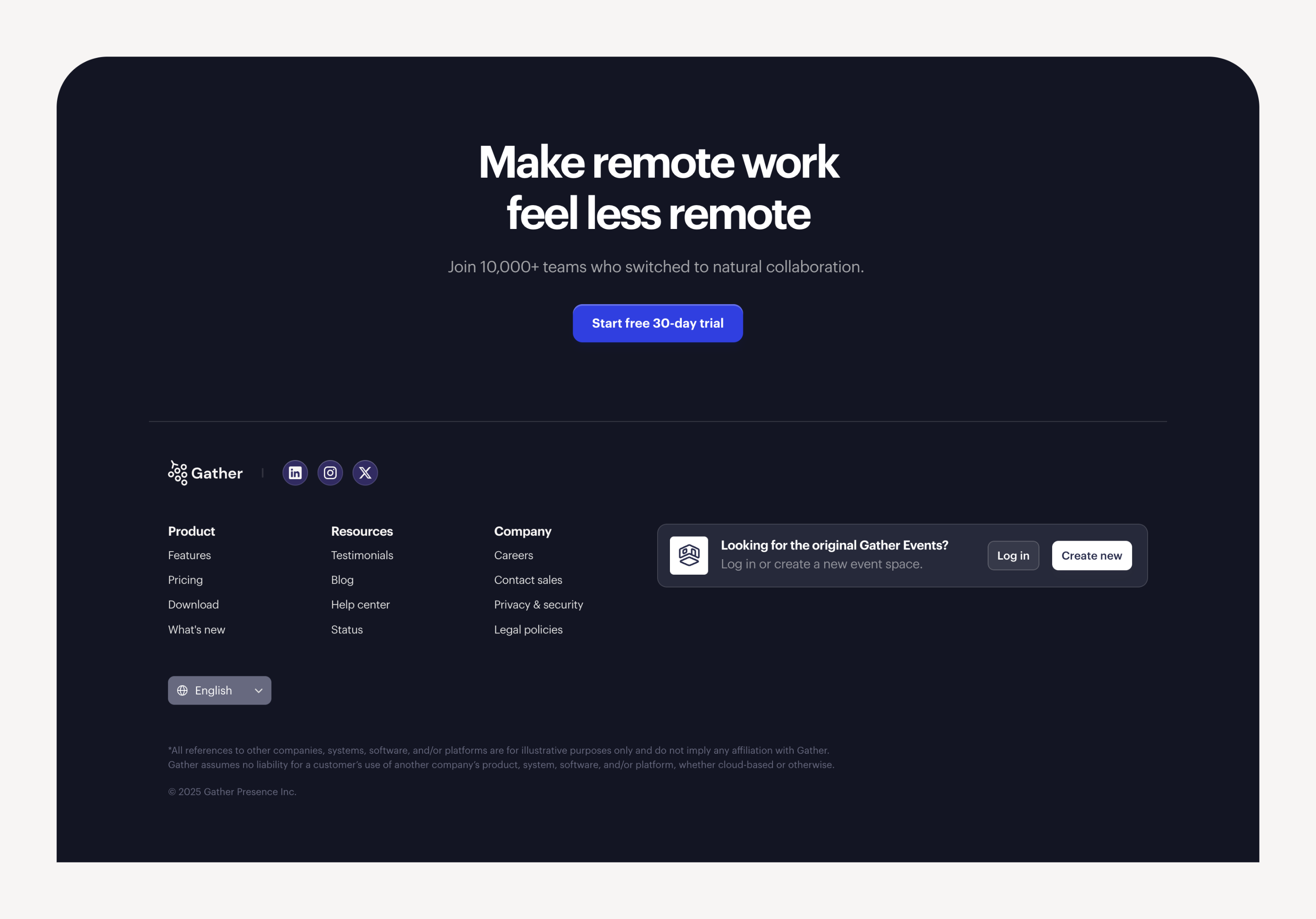Image resolution: width=1316 pixels, height=919 pixels.
Task: Visit the Help center
Action: pos(360,604)
